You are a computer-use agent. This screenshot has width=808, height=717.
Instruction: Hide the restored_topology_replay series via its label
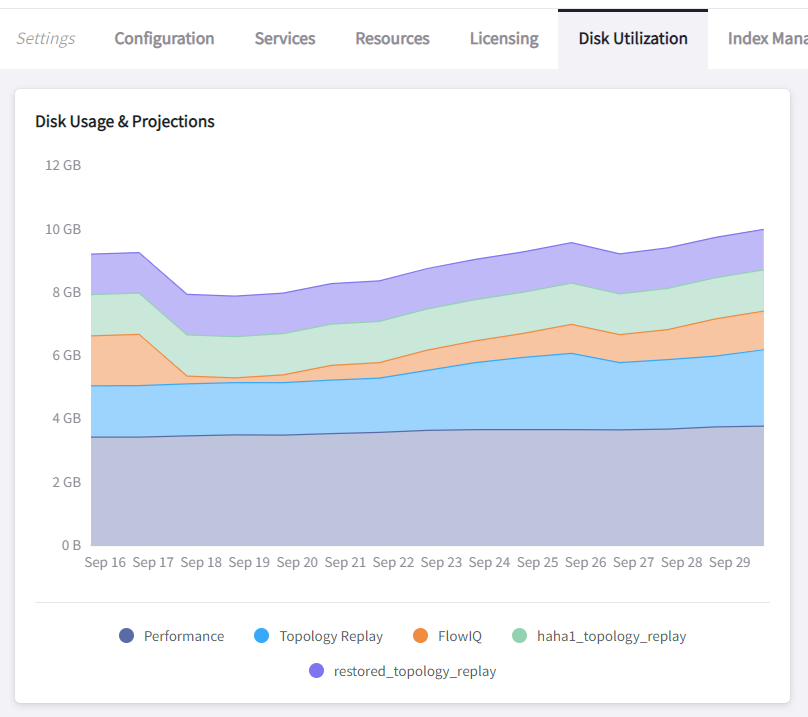tap(414, 671)
